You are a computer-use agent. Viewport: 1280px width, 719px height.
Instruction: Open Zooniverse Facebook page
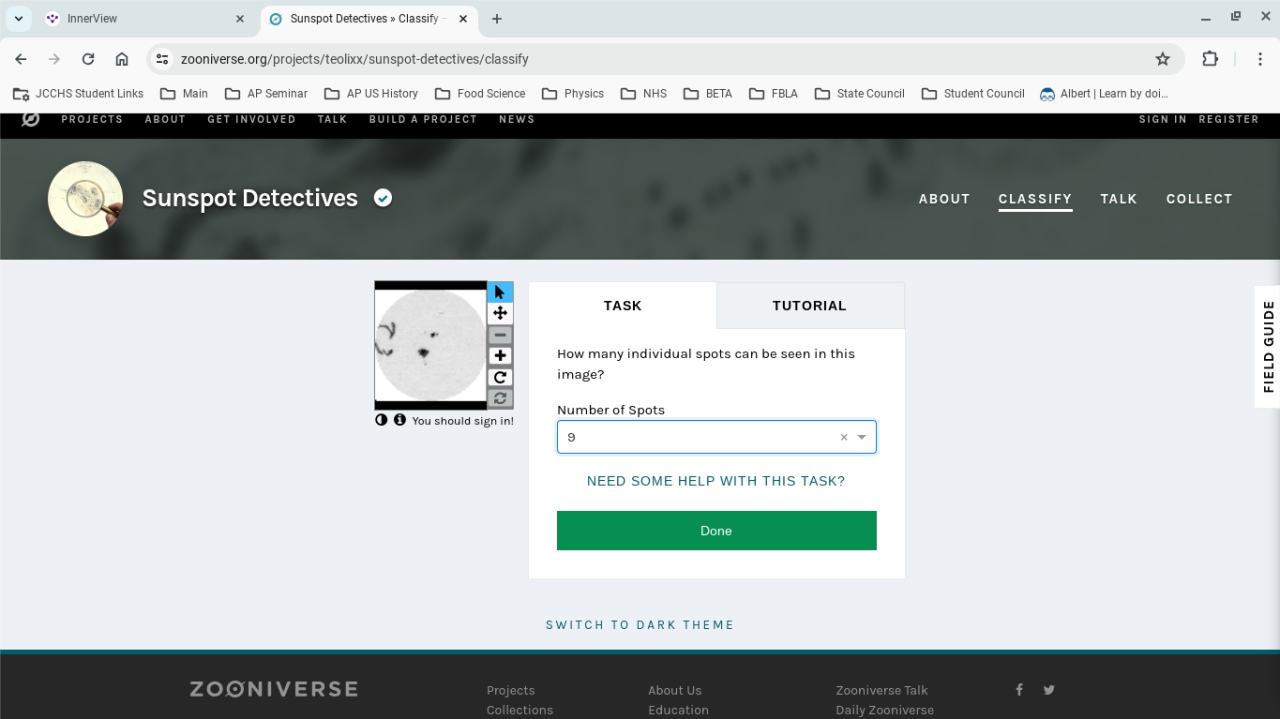pos(1019,689)
